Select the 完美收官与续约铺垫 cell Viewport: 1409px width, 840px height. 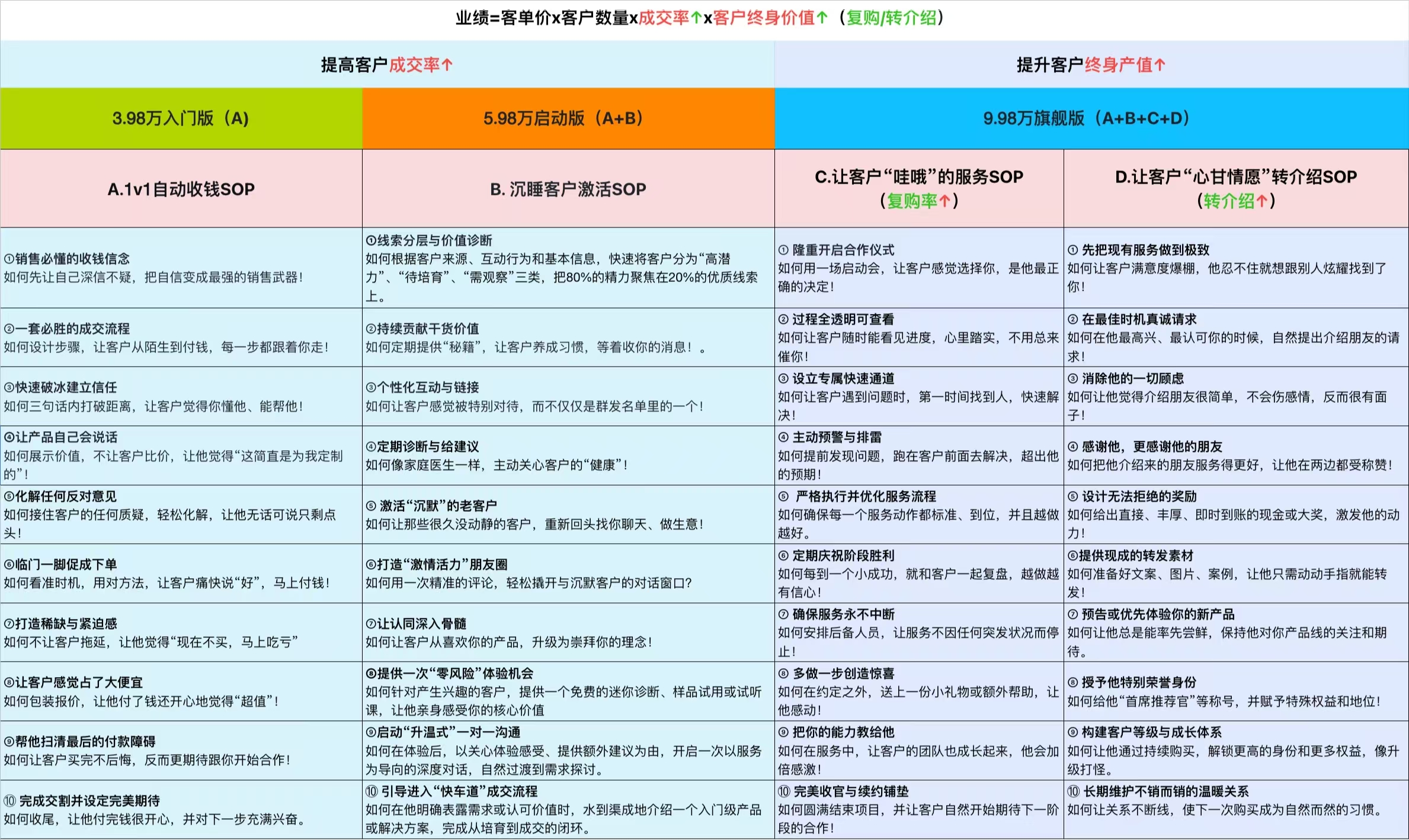click(x=844, y=791)
